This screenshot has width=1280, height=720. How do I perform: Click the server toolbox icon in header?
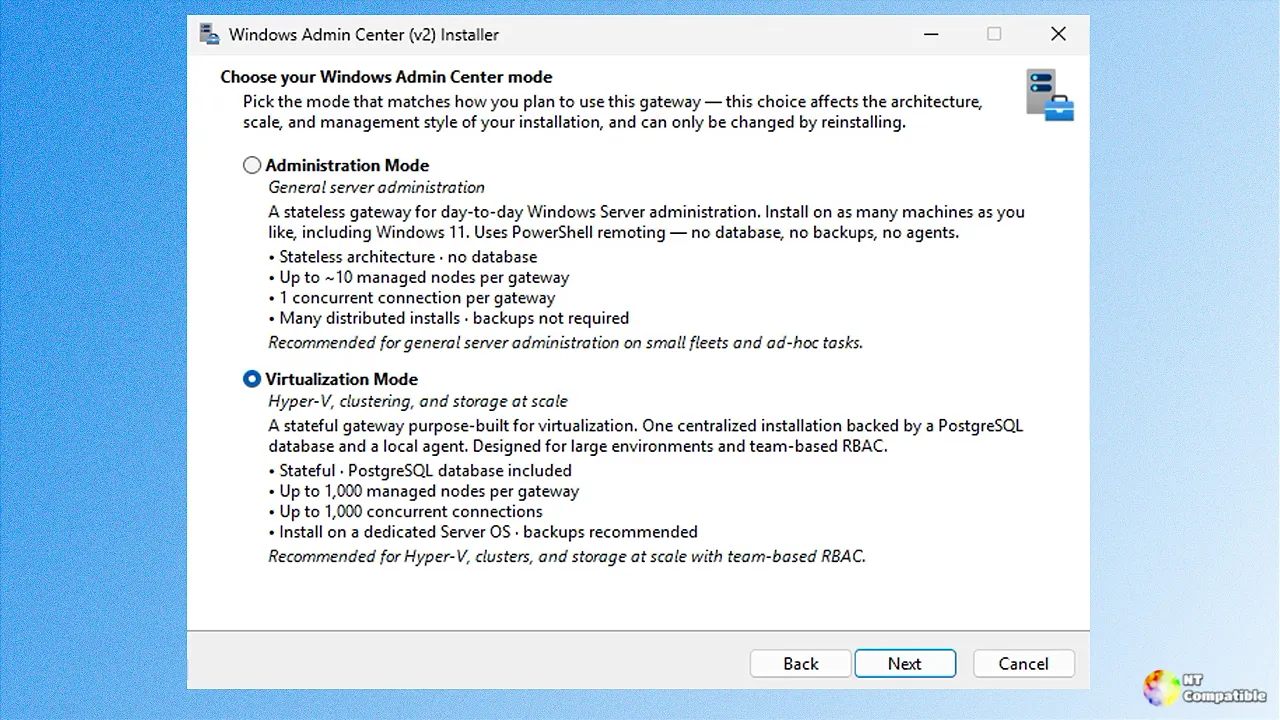(x=1049, y=96)
